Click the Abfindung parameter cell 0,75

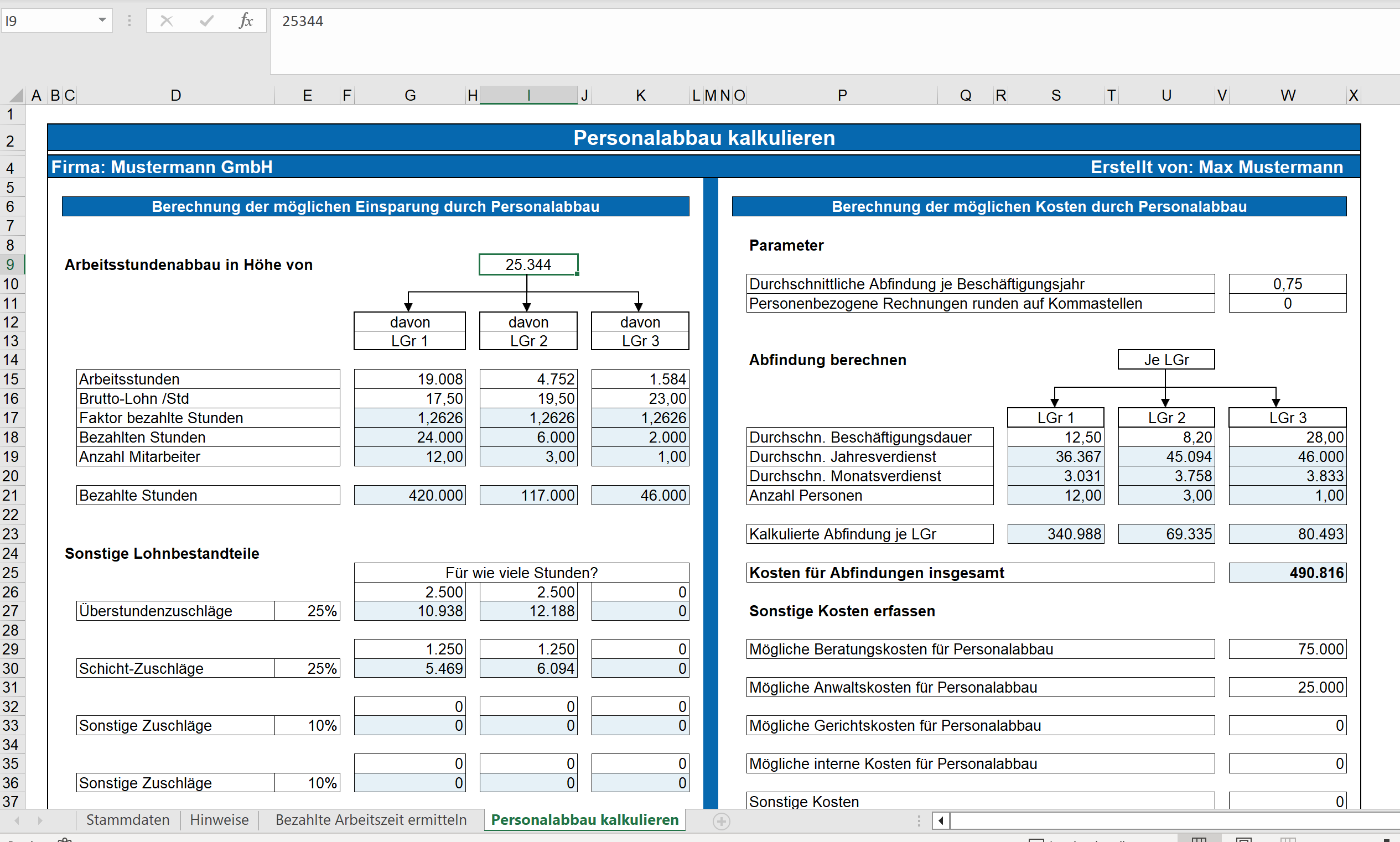coord(1288,284)
